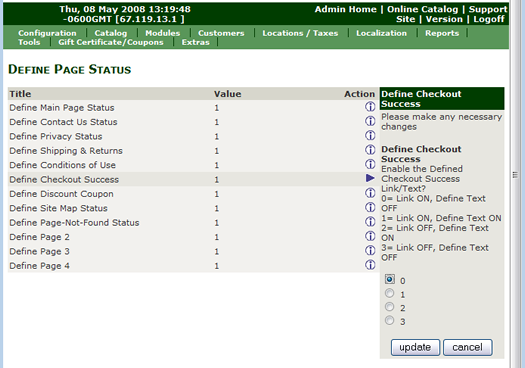Open the Catalog menu

pos(111,33)
